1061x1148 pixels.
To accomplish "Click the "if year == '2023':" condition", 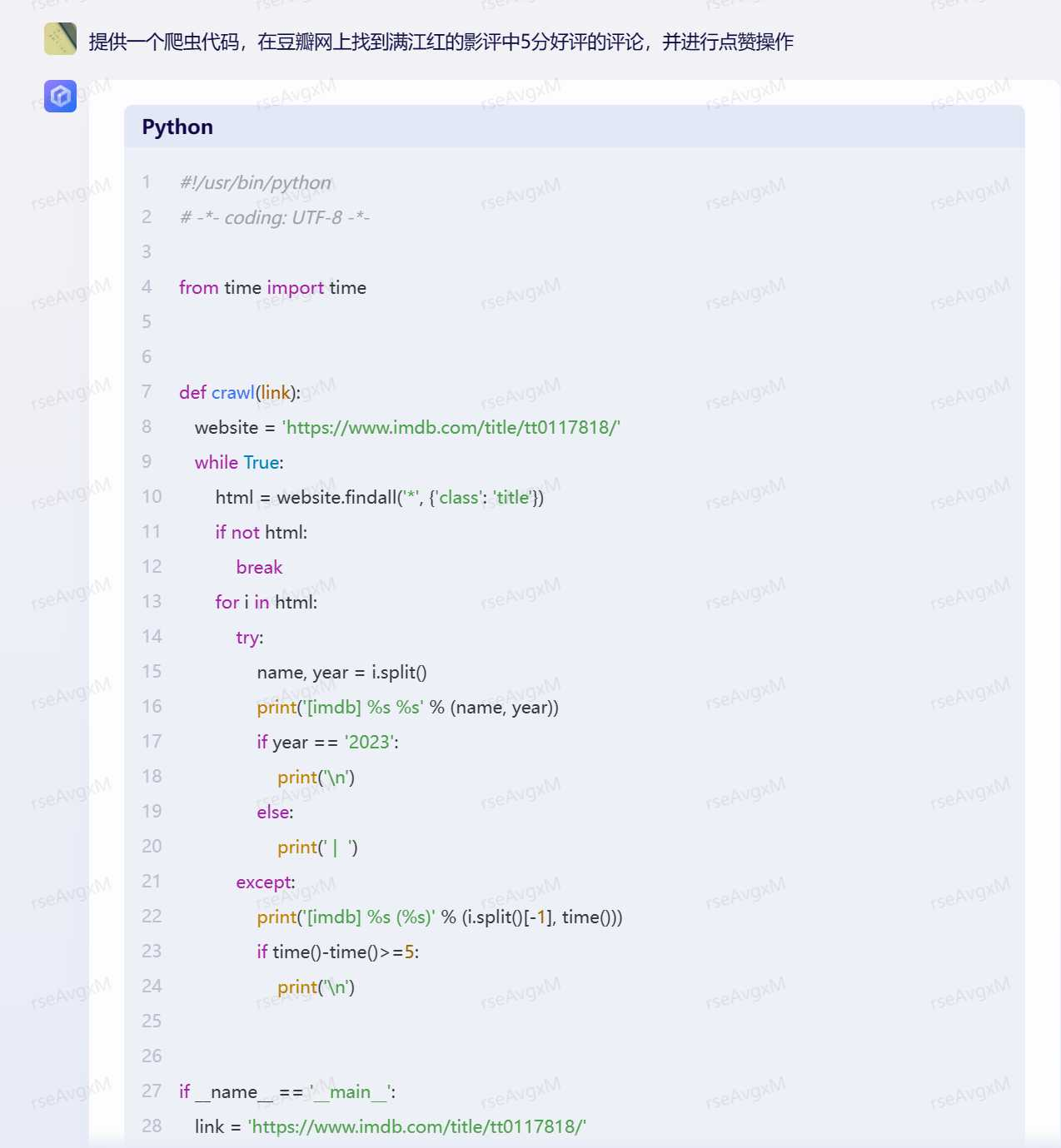I will tap(327, 742).
